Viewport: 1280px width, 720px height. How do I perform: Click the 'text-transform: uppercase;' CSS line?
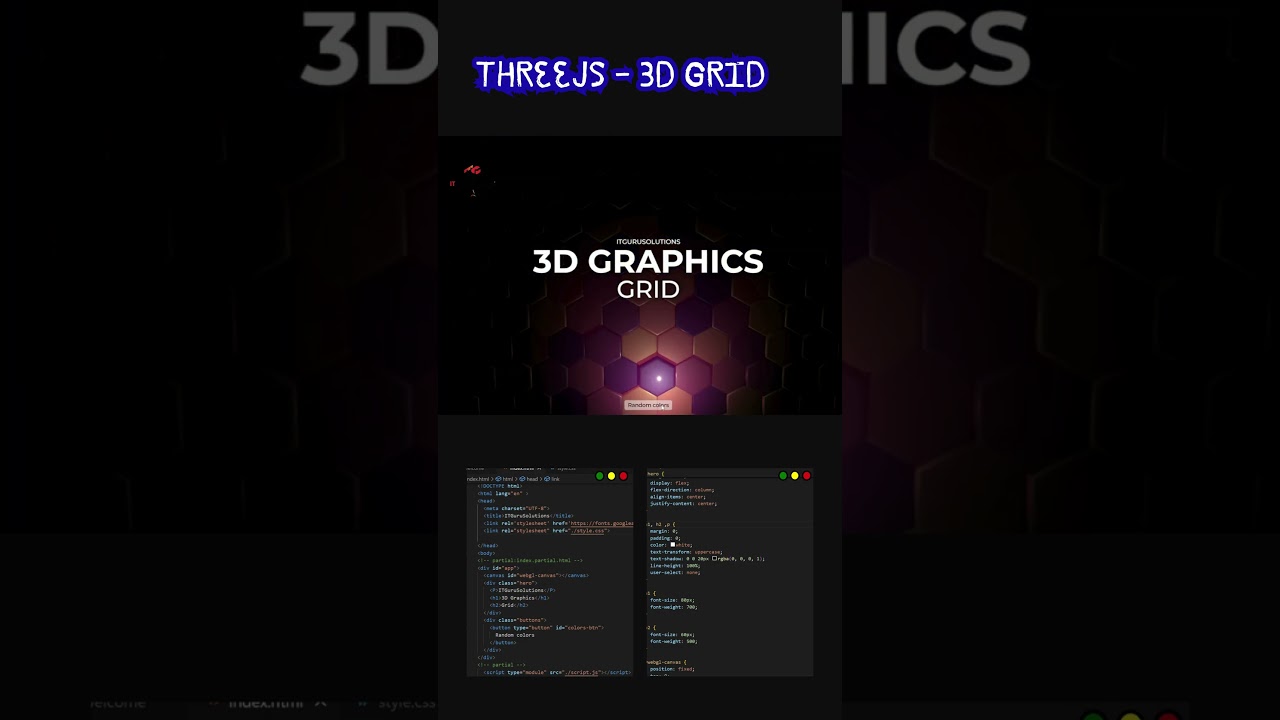point(686,552)
